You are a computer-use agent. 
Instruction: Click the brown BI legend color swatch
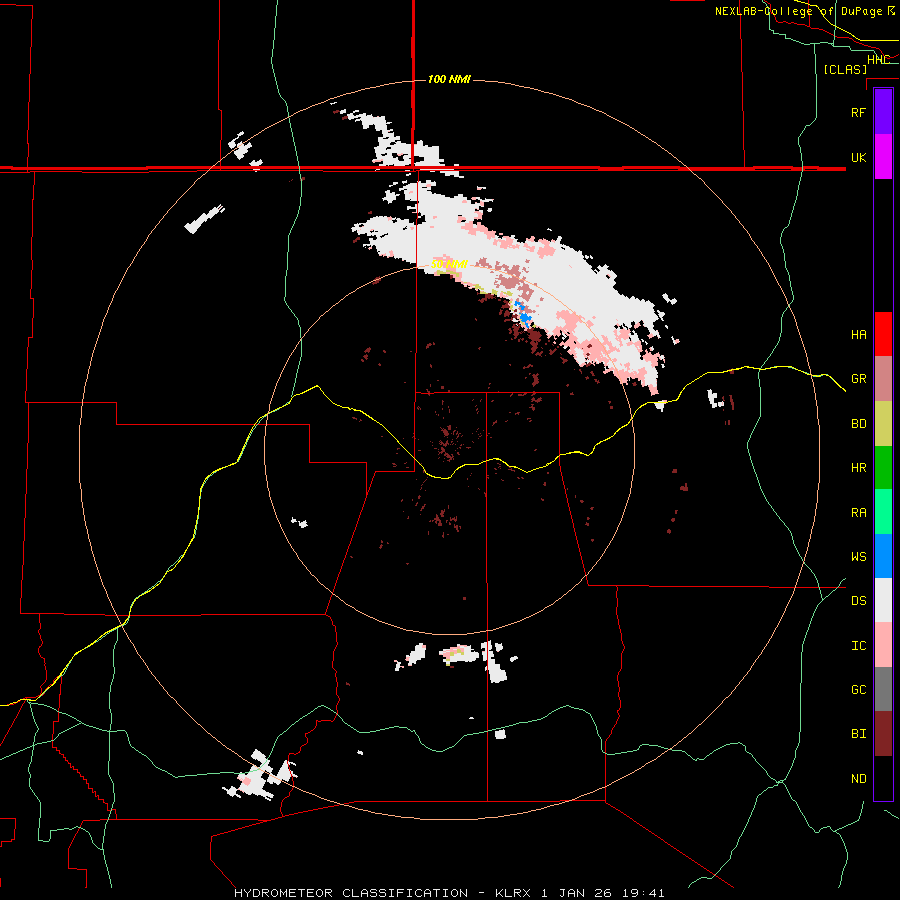pyautogui.click(x=883, y=734)
